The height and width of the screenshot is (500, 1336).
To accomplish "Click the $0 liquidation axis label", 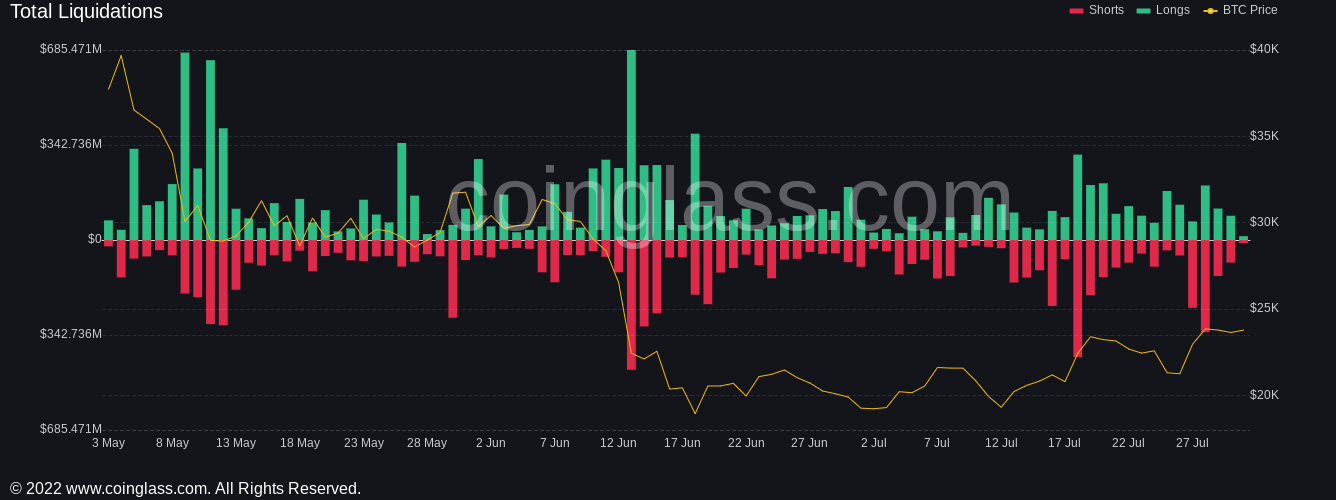I will click(x=94, y=239).
